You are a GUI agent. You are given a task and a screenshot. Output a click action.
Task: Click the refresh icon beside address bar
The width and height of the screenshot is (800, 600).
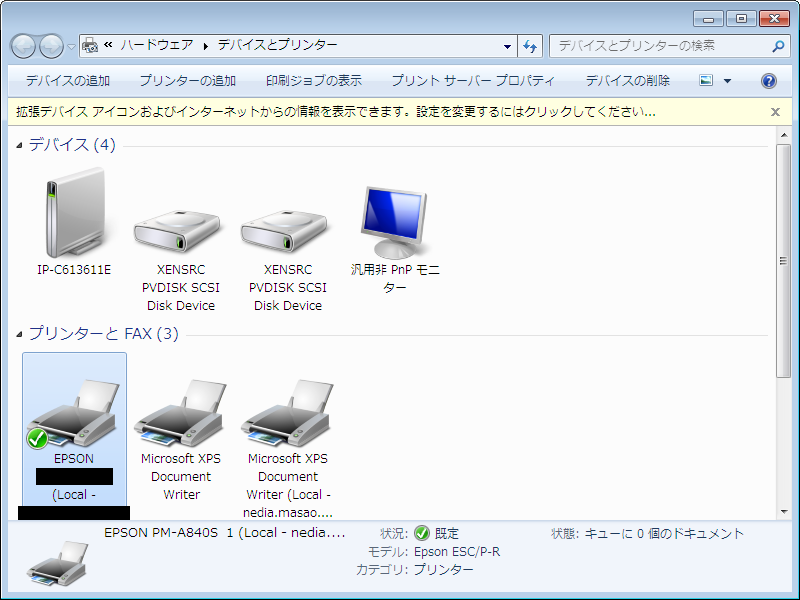pos(530,46)
